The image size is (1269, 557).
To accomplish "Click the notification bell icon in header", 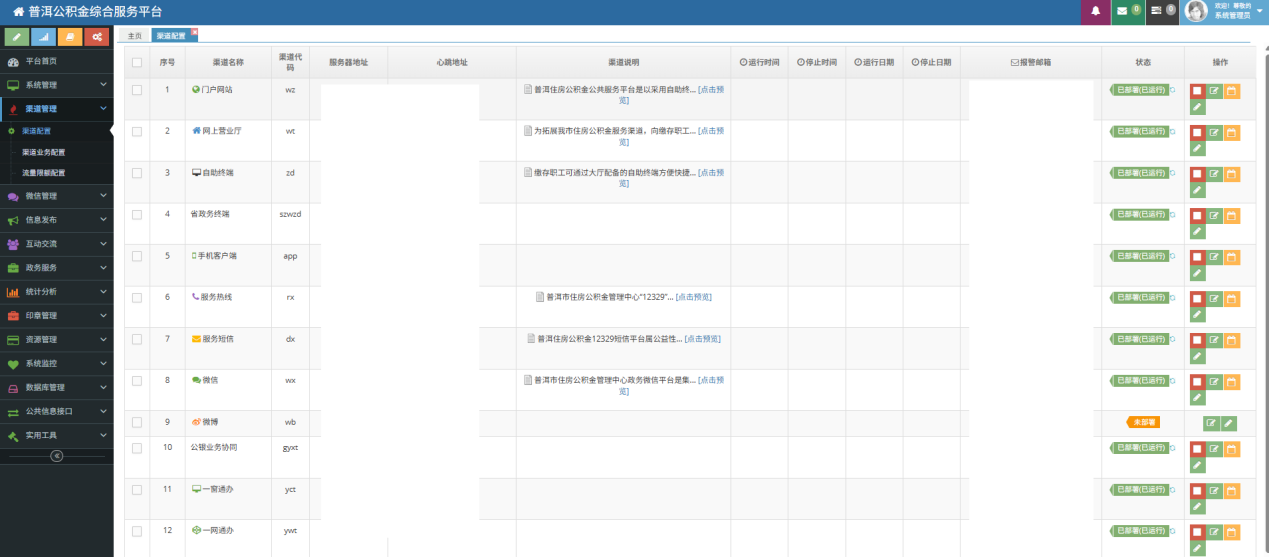I will (1095, 11).
